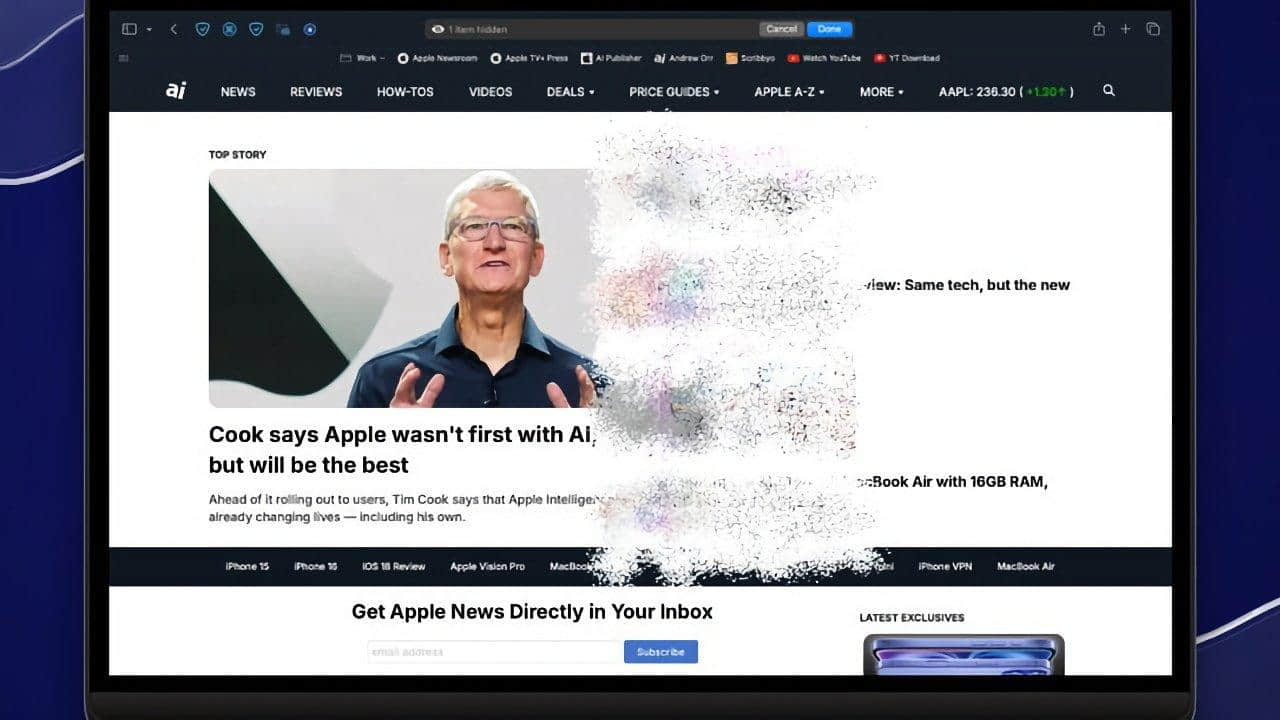
Task: Open Andrew Orr bookmark
Action: (684, 58)
